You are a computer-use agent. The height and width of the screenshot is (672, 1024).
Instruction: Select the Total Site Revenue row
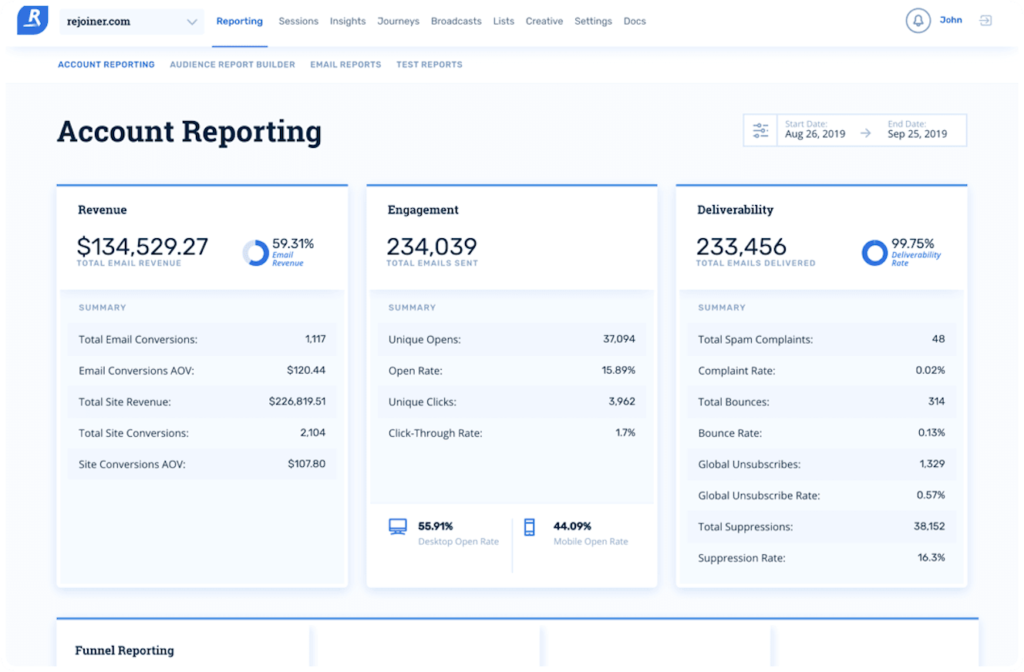point(202,402)
